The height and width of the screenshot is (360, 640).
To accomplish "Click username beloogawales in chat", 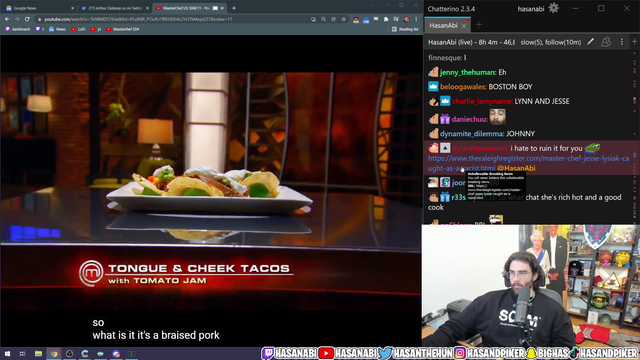I will pyautogui.click(x=463, y=87).
